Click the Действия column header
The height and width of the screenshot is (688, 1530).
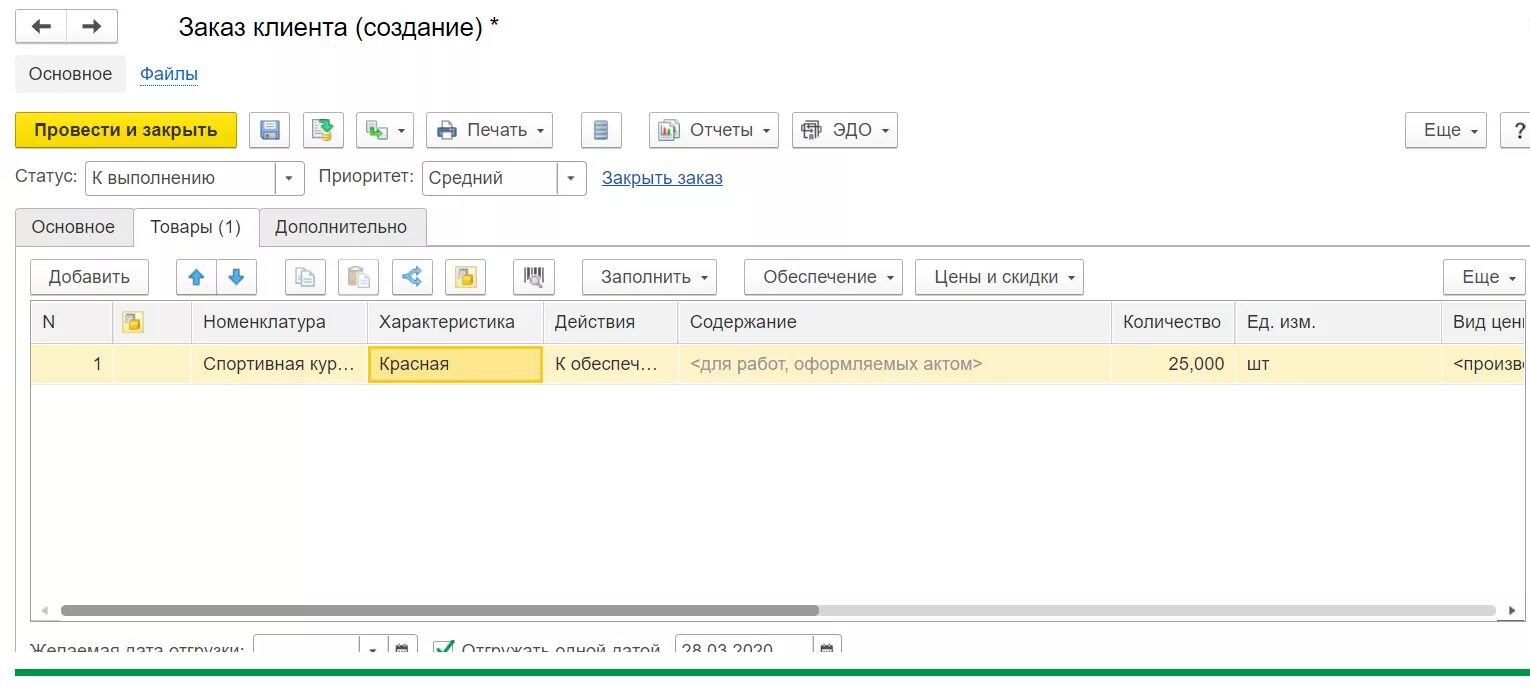pos(610,322)
